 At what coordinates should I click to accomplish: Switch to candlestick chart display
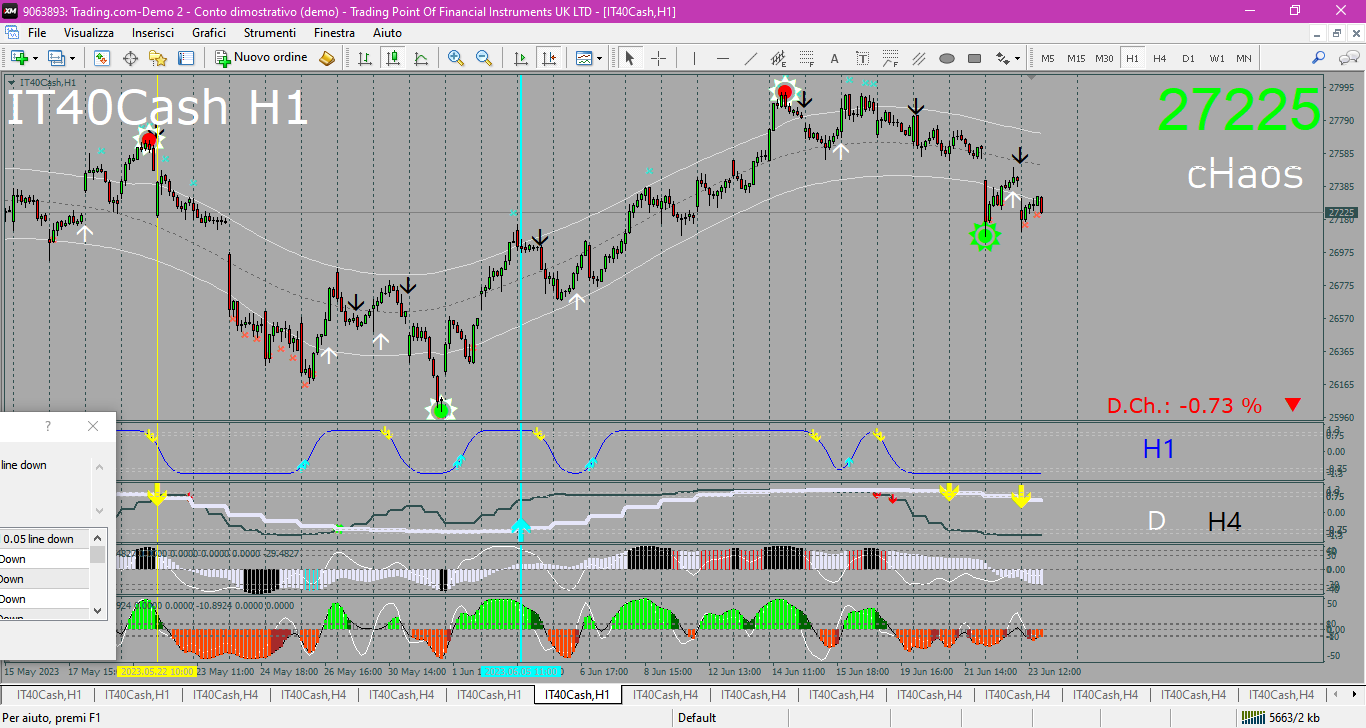tap(394, 58)
